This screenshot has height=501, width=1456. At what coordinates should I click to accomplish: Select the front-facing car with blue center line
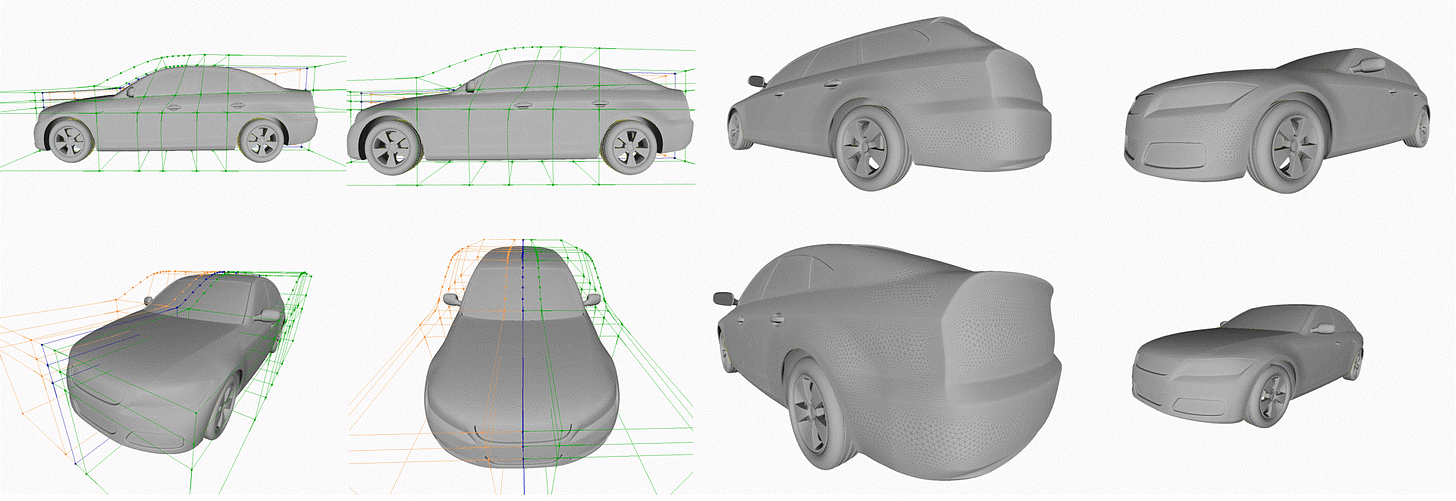(x=520, y=358)
